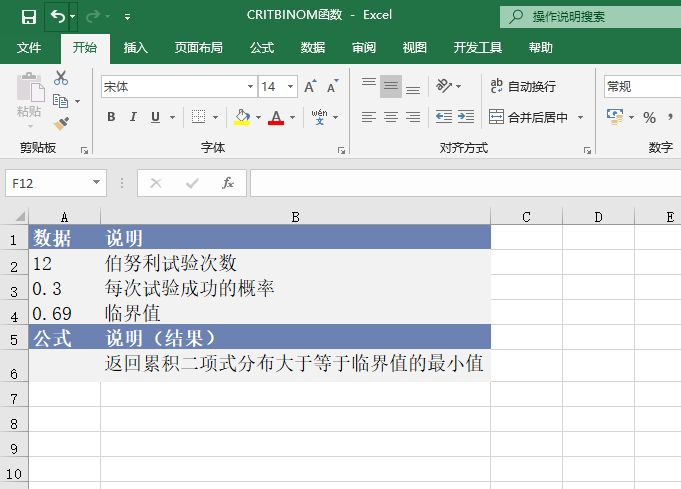Image resolution: width=681 pixels, height=489 pixels.
Task: Open the Name Box dropdown arrow
Action: 97,183
